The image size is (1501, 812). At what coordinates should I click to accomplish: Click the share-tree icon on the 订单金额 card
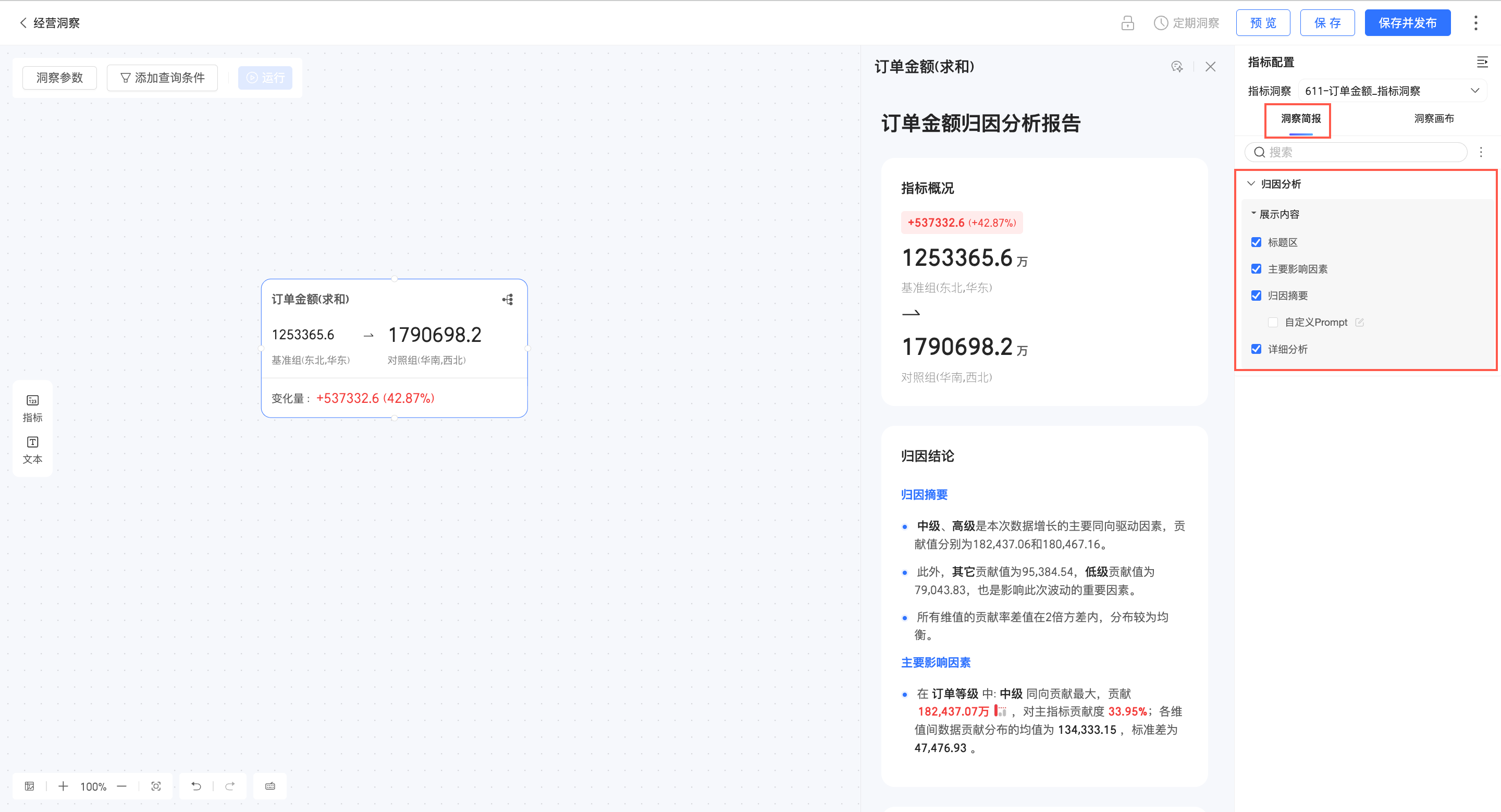(x=508, y=299)
